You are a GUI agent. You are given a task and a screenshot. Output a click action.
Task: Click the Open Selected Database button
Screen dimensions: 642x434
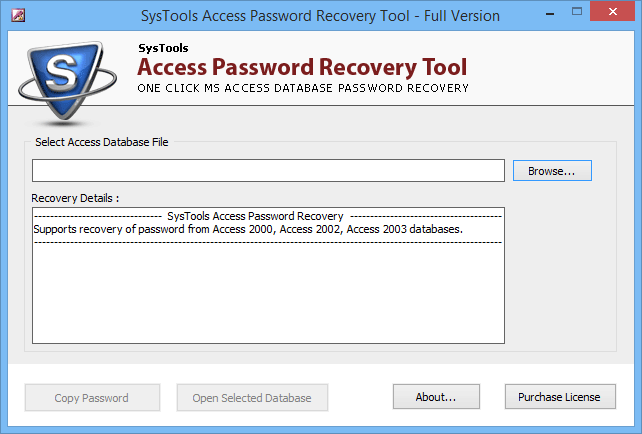coord(252,397)
